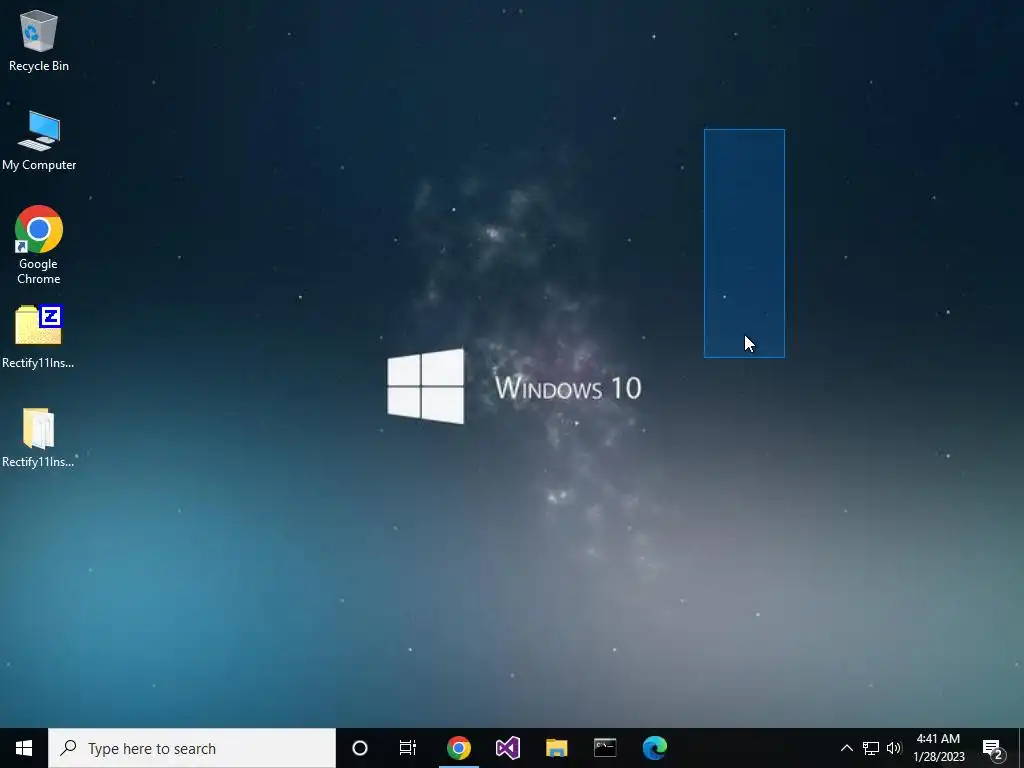This screenshot has height=768, width=1024.
Task: Open Task View on the taskbar
Action: pos(408,748)
